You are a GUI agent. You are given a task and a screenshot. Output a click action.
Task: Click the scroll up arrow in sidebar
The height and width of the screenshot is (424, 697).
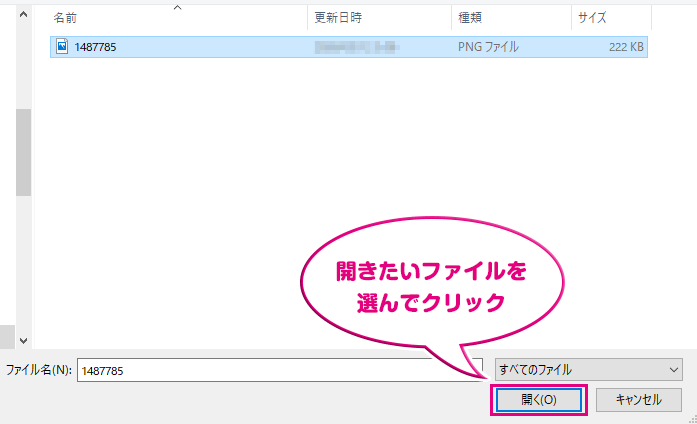24,14
